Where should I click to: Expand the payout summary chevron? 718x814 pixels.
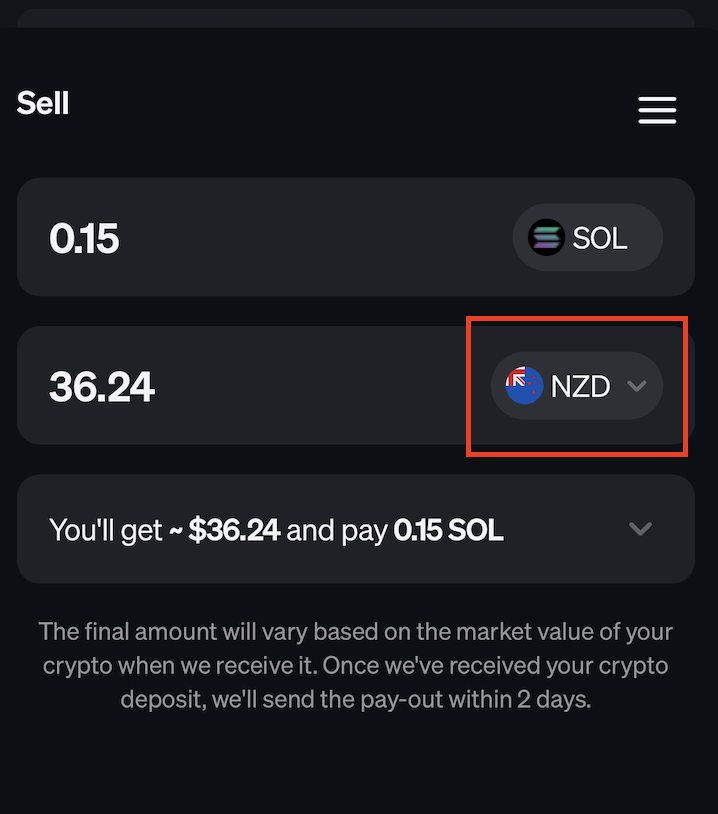pos(640,529)
